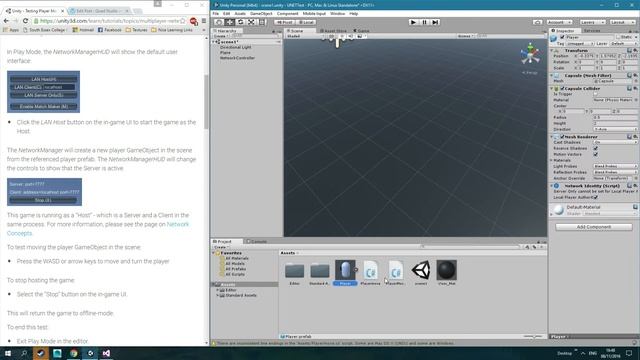
Task: Open the Reflection Probes dropdown
Action: [x=616, y=172]
